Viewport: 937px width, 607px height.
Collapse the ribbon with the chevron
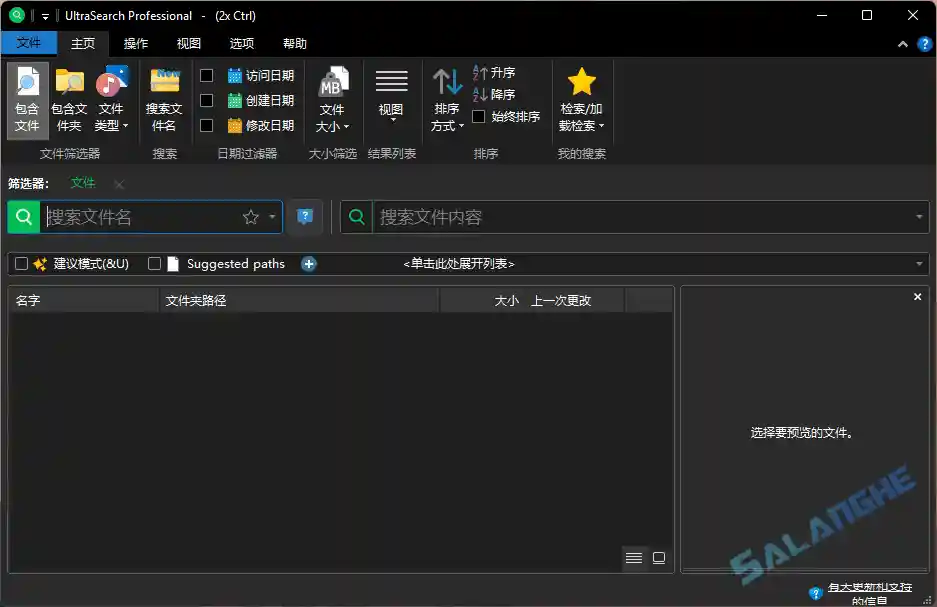click(x=902, y=43)
